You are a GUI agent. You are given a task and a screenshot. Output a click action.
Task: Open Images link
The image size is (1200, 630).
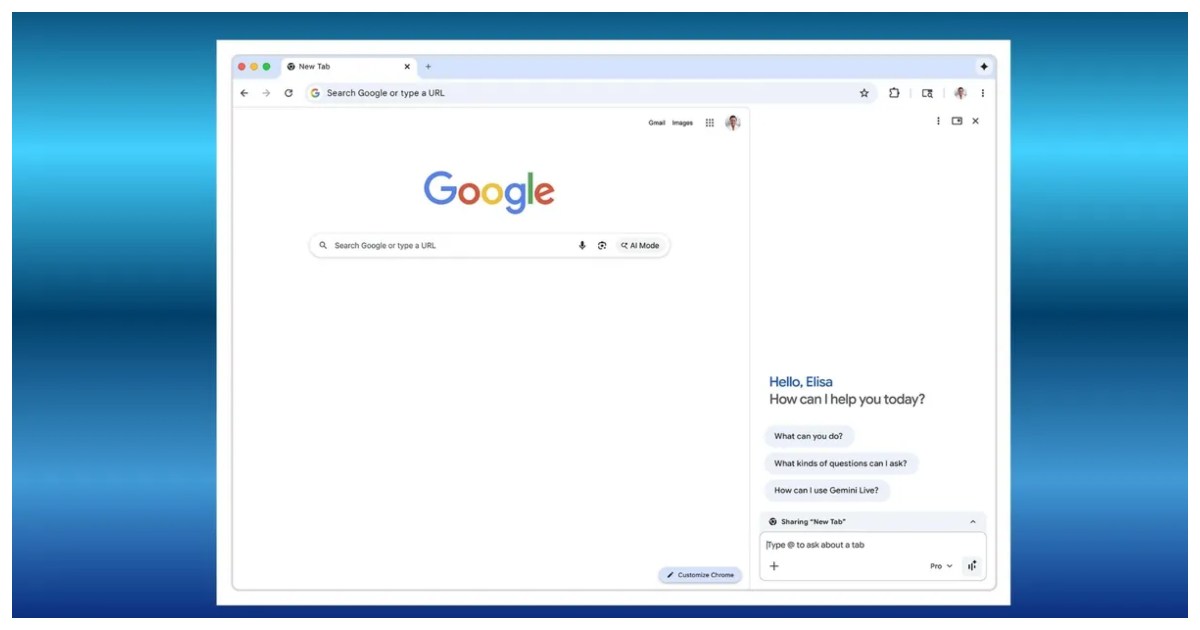click(682, 123)
